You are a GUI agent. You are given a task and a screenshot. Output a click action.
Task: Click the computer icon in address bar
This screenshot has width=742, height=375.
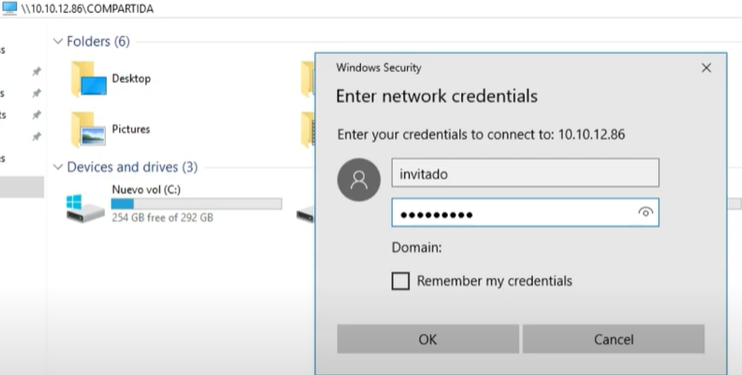(x=9, y=8)
